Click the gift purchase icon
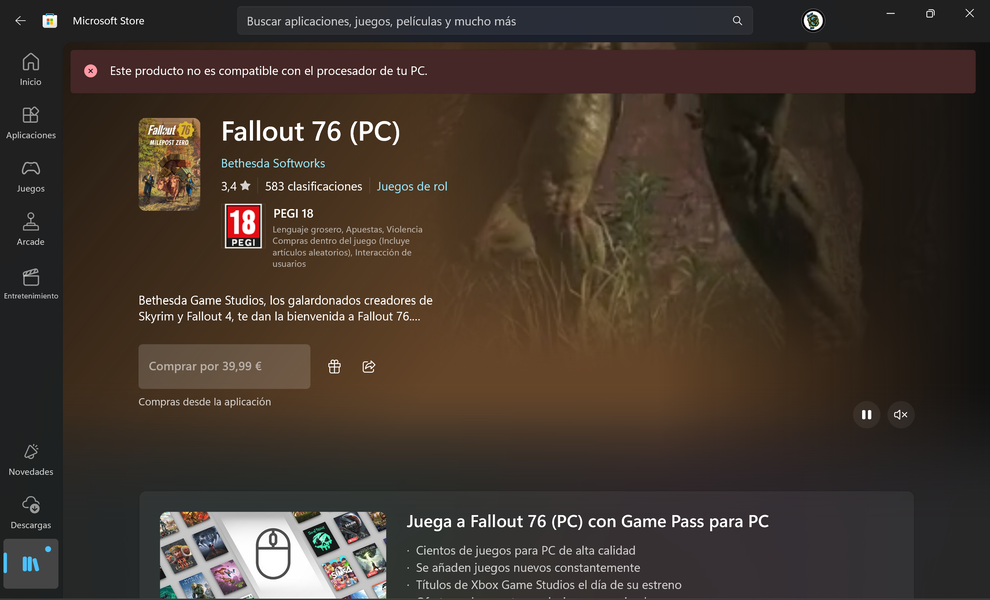The image size is (990, 600). (335, 366)
